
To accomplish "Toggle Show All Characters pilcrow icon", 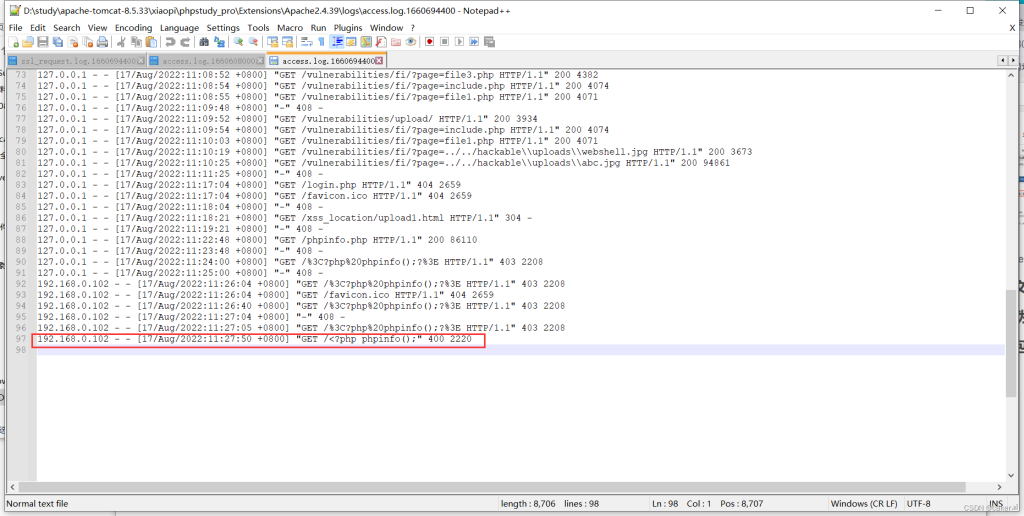I will pos(321,42).
